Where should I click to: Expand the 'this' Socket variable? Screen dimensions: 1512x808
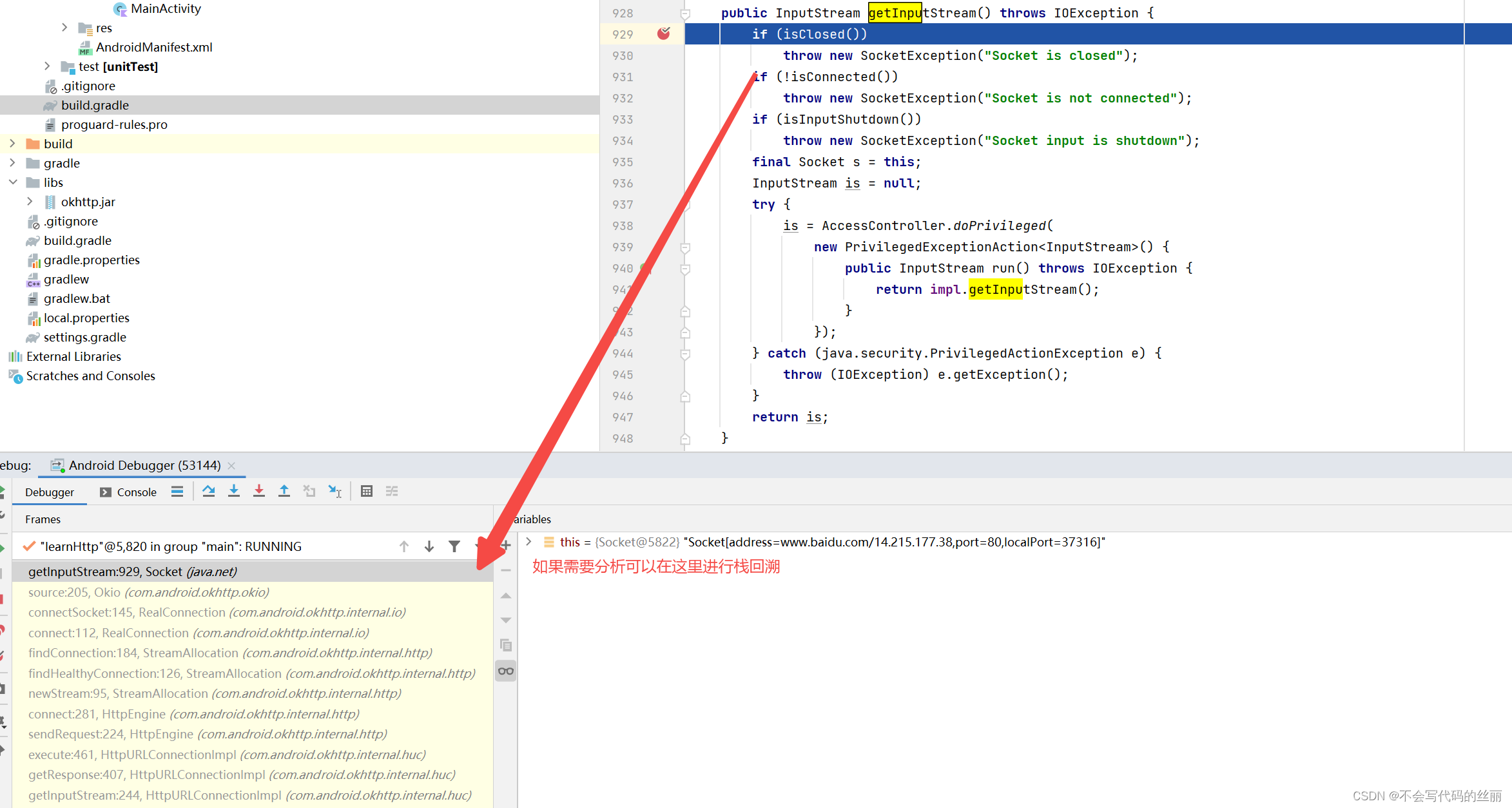pyautogui.click(x=528, y=542)
